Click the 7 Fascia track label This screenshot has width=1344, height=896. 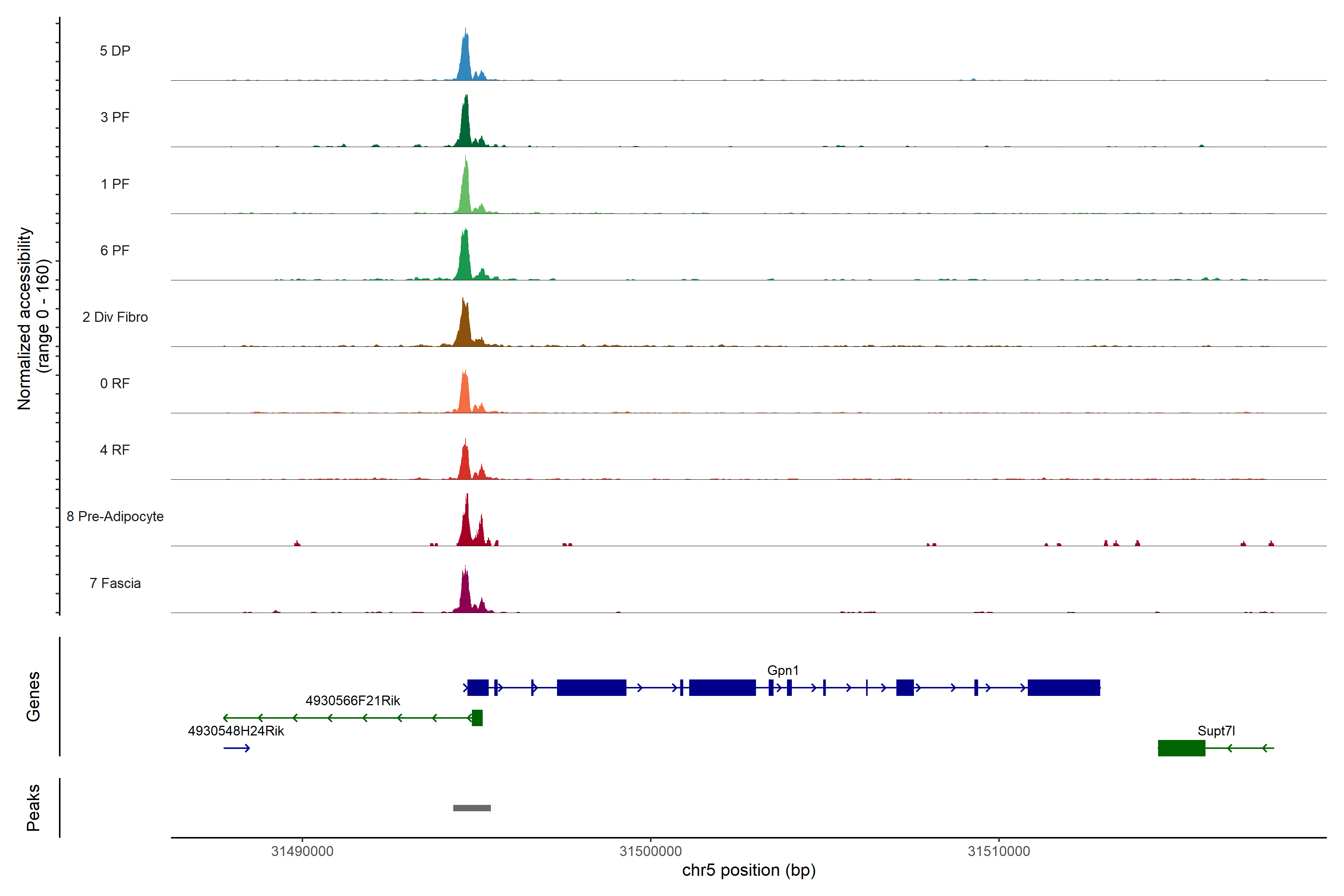[115, 583]
